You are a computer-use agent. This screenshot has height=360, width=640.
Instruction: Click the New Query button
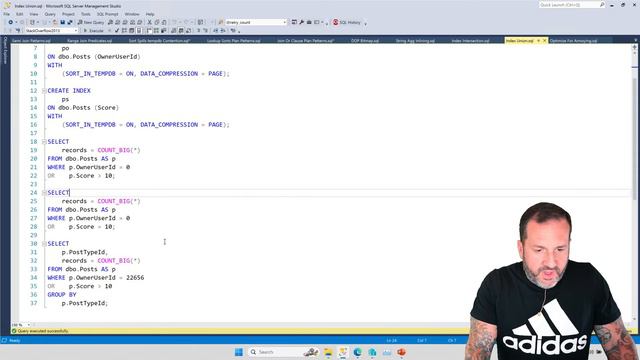click(91, 22)
